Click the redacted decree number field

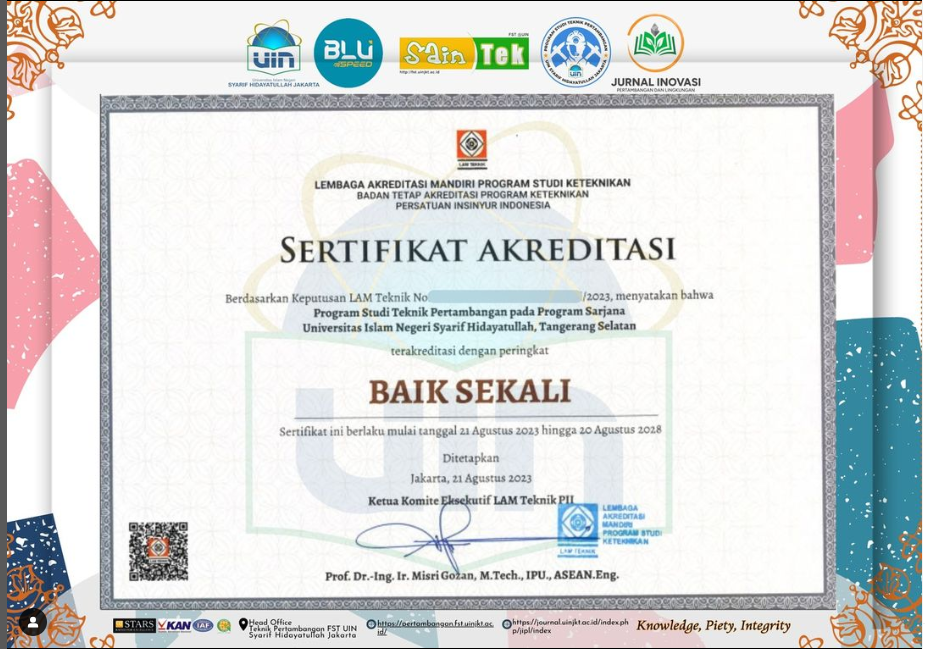pyautogui.click(x=506, y=296)
